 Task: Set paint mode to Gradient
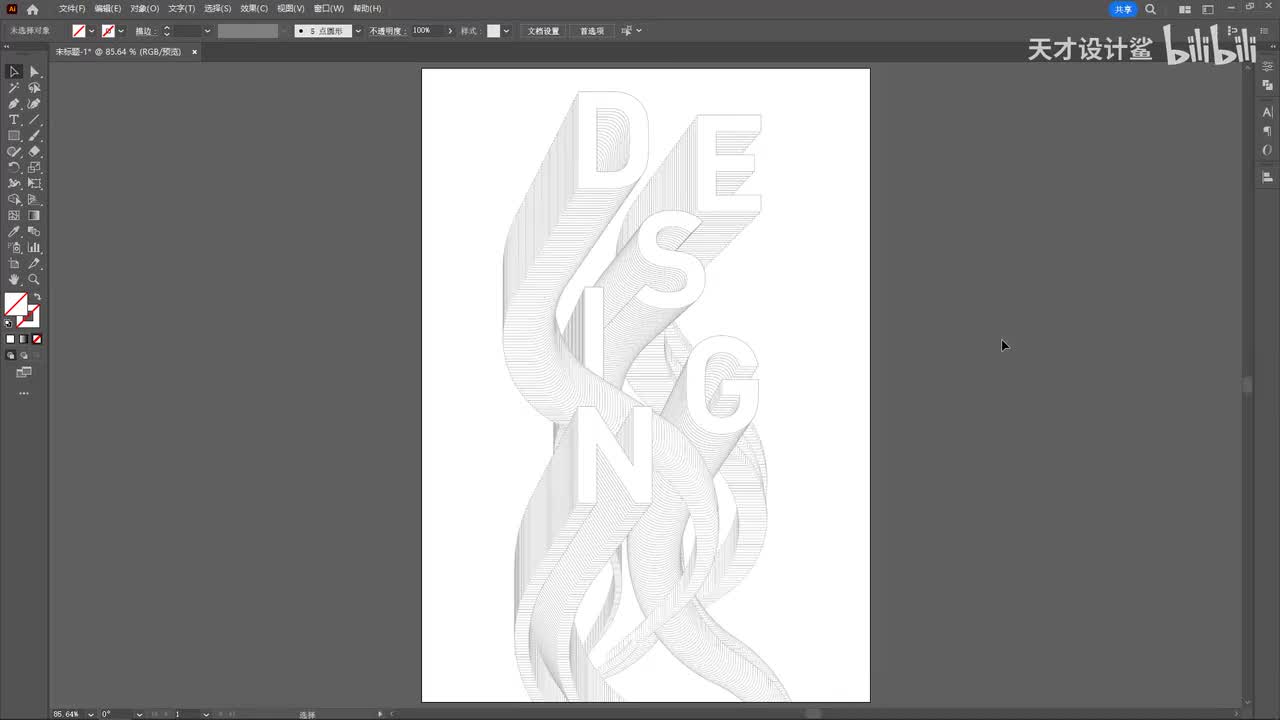tap(24, 339)
